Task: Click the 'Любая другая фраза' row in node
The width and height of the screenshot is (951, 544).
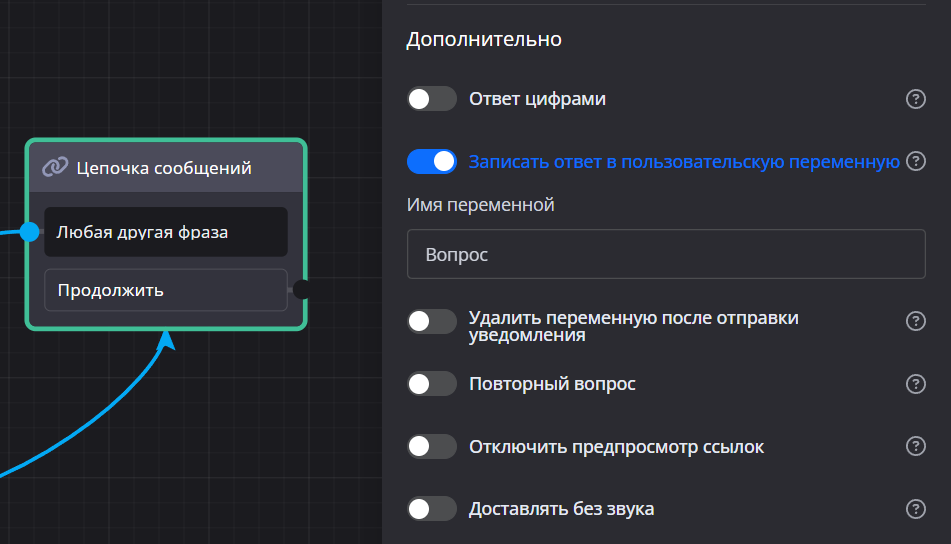Action: tap(165, 232)
